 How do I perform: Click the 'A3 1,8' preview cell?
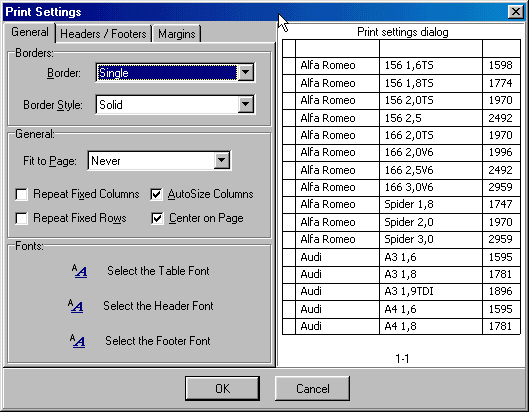(x=431, y=275)
